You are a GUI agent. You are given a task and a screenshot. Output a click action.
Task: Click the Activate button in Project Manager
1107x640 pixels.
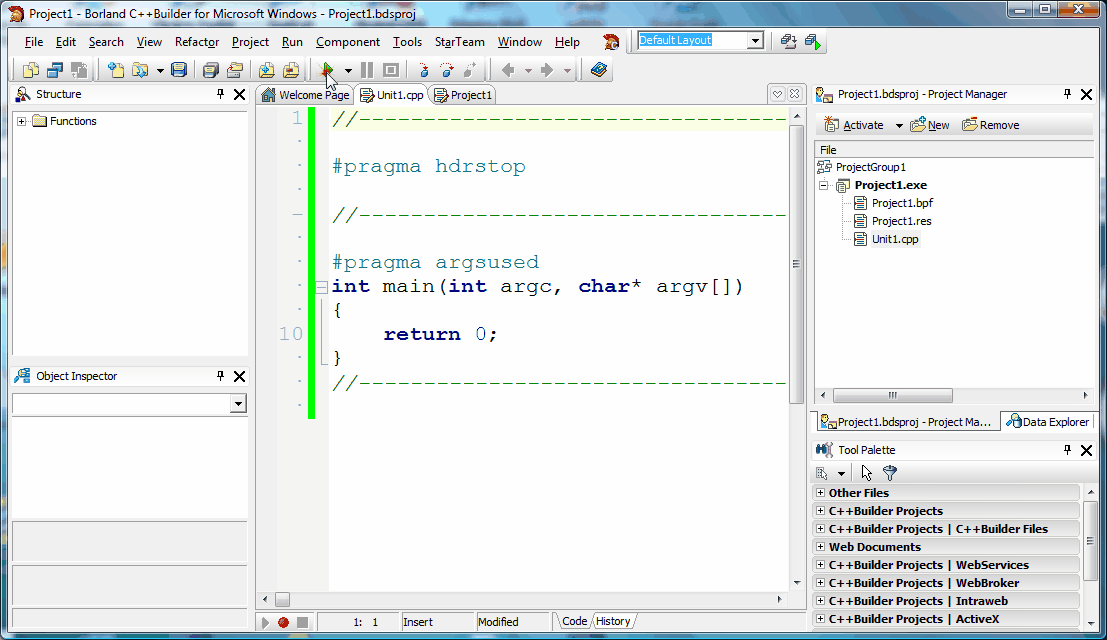tap(854, 125)
